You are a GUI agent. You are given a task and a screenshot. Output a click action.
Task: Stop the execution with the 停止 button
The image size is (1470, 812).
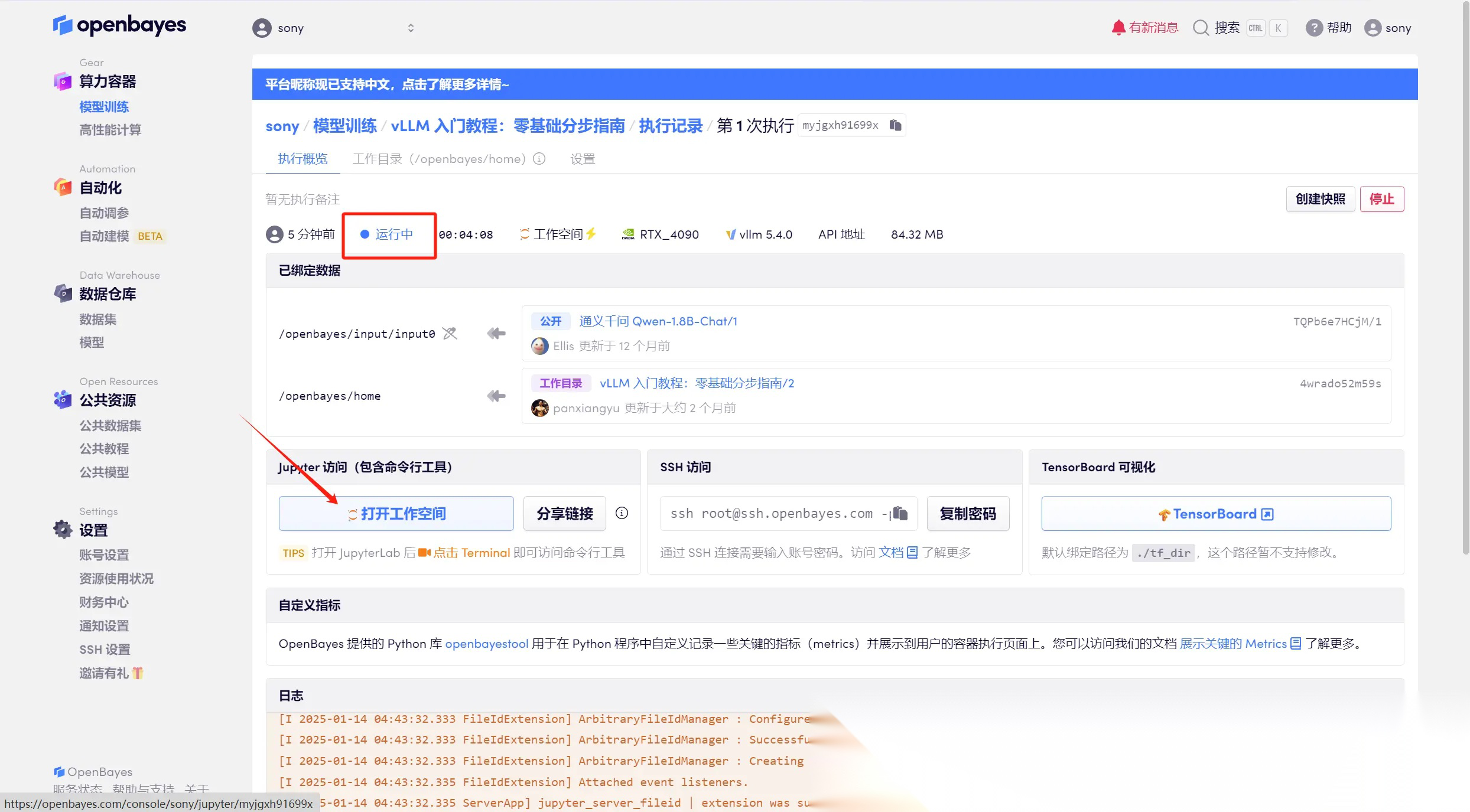(x=1381, y=199)
